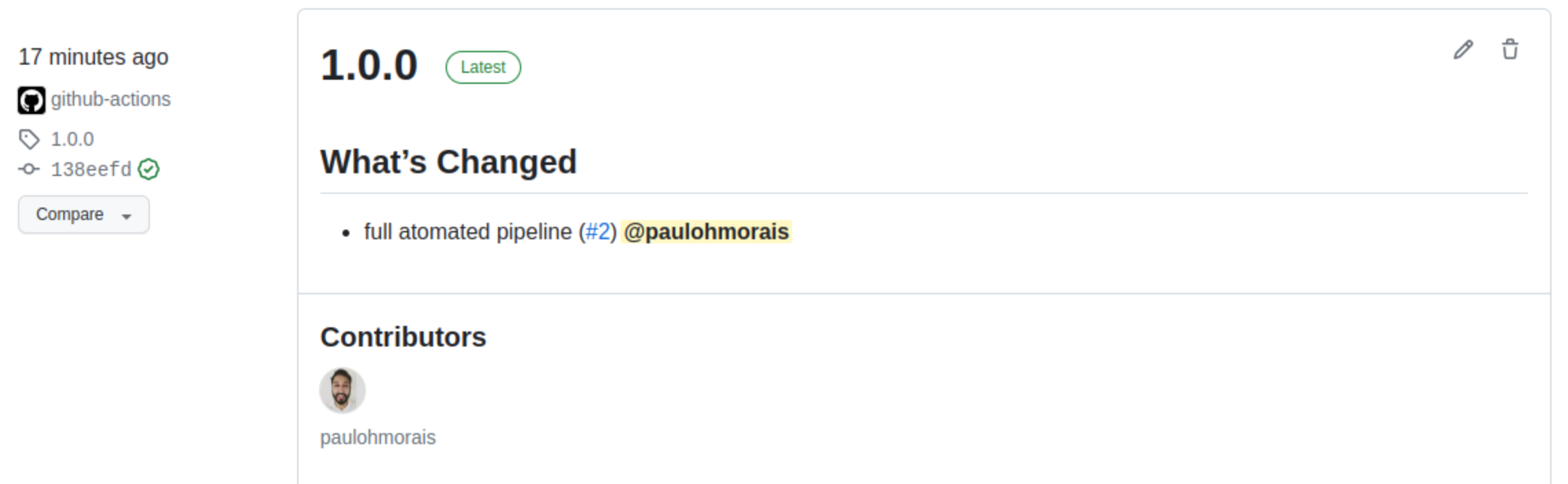
Task: Click the green Latest badge
Action: tap(483, 67)
